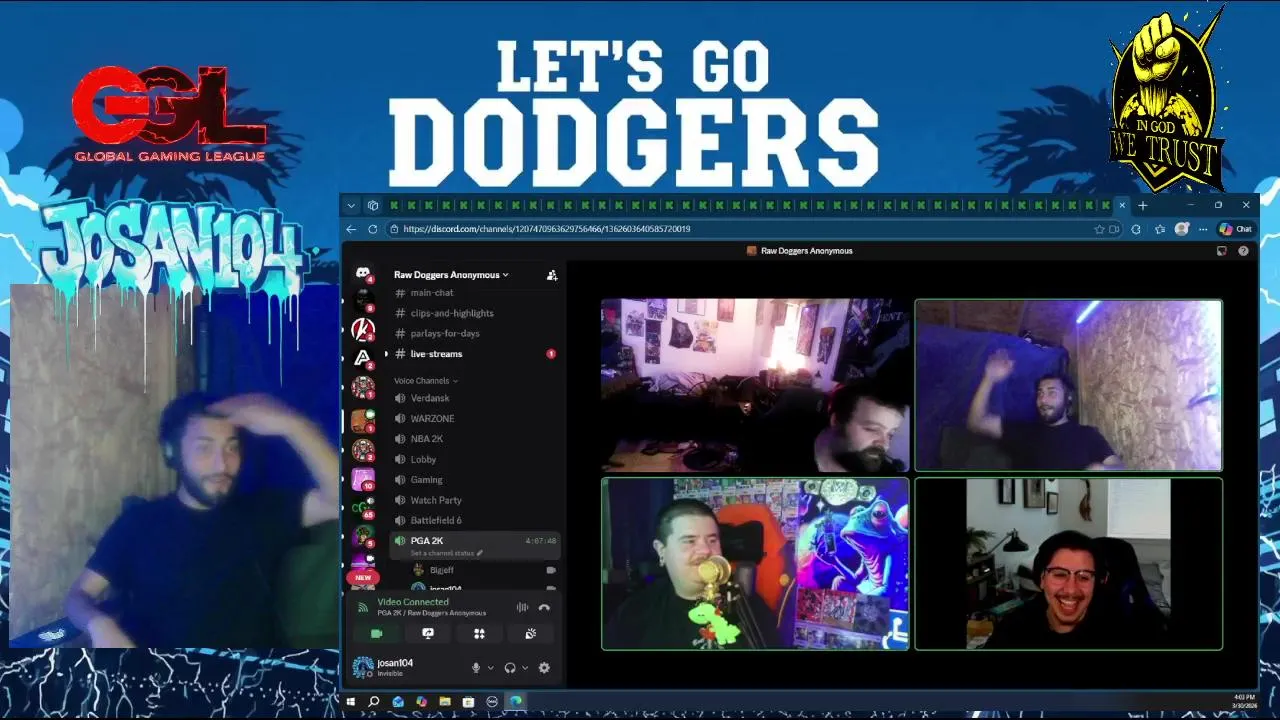Join the WARZONE voice channel
Viewport: 1280px width, 720px height.
click(x=432, y=419)
